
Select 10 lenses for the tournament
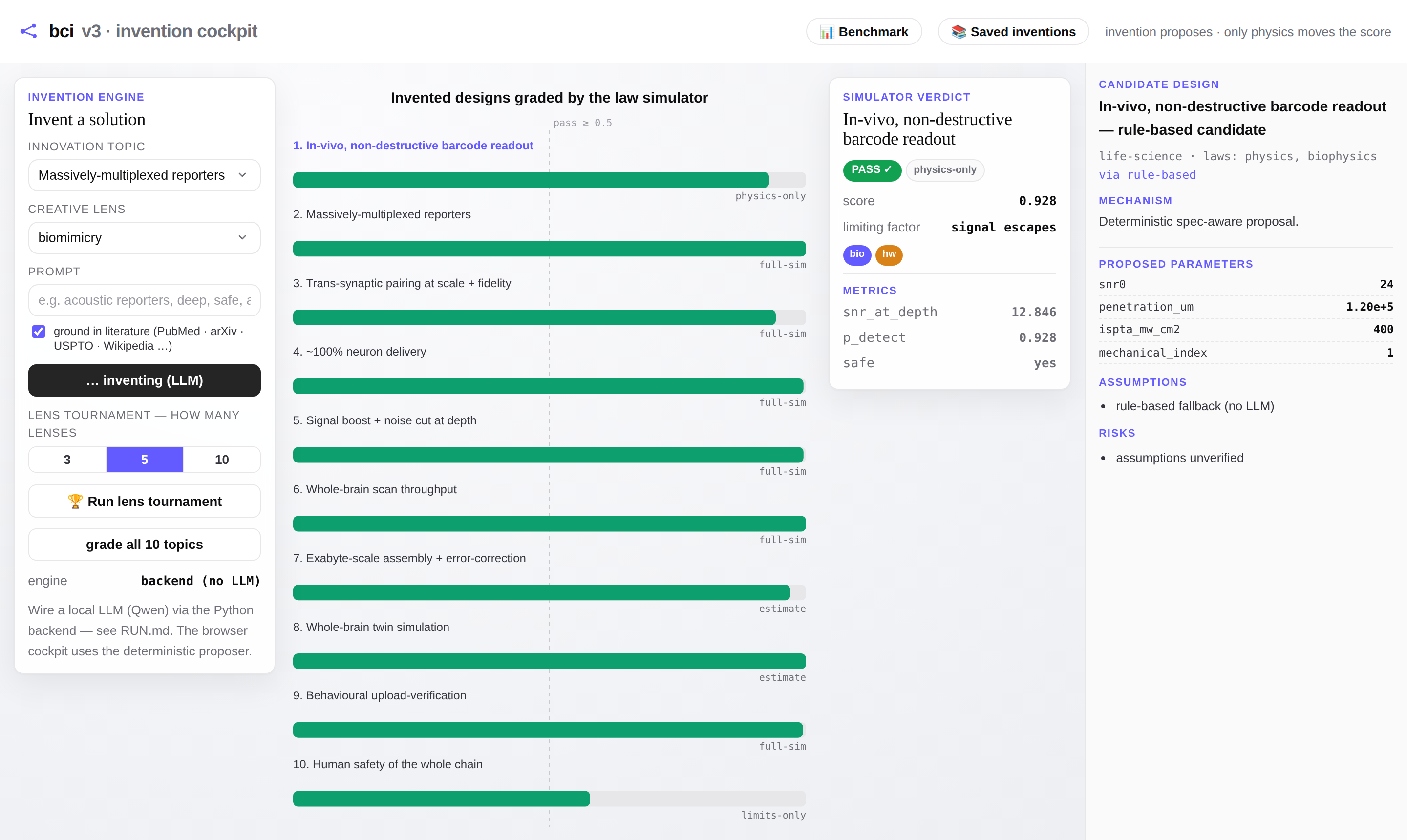click(222, 460)
